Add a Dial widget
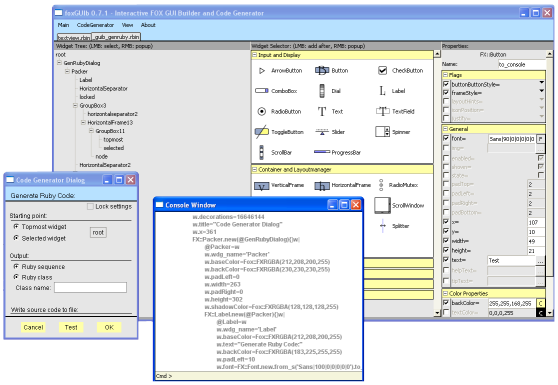This screenshot has height=385, width=558. (322, 91)
